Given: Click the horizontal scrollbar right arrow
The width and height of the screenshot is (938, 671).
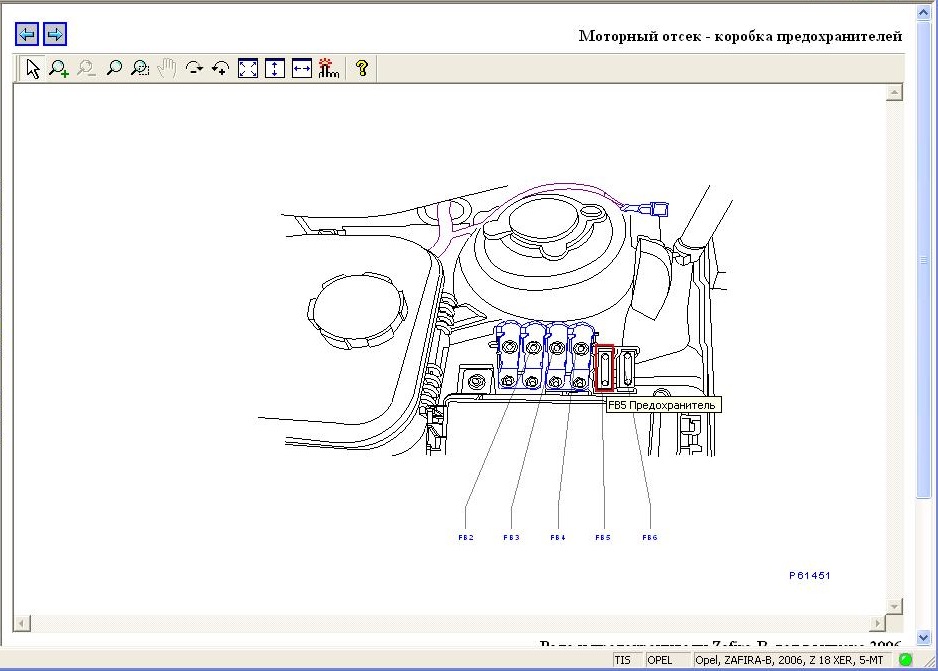Looking at the screenshot, I should [877, 623].
